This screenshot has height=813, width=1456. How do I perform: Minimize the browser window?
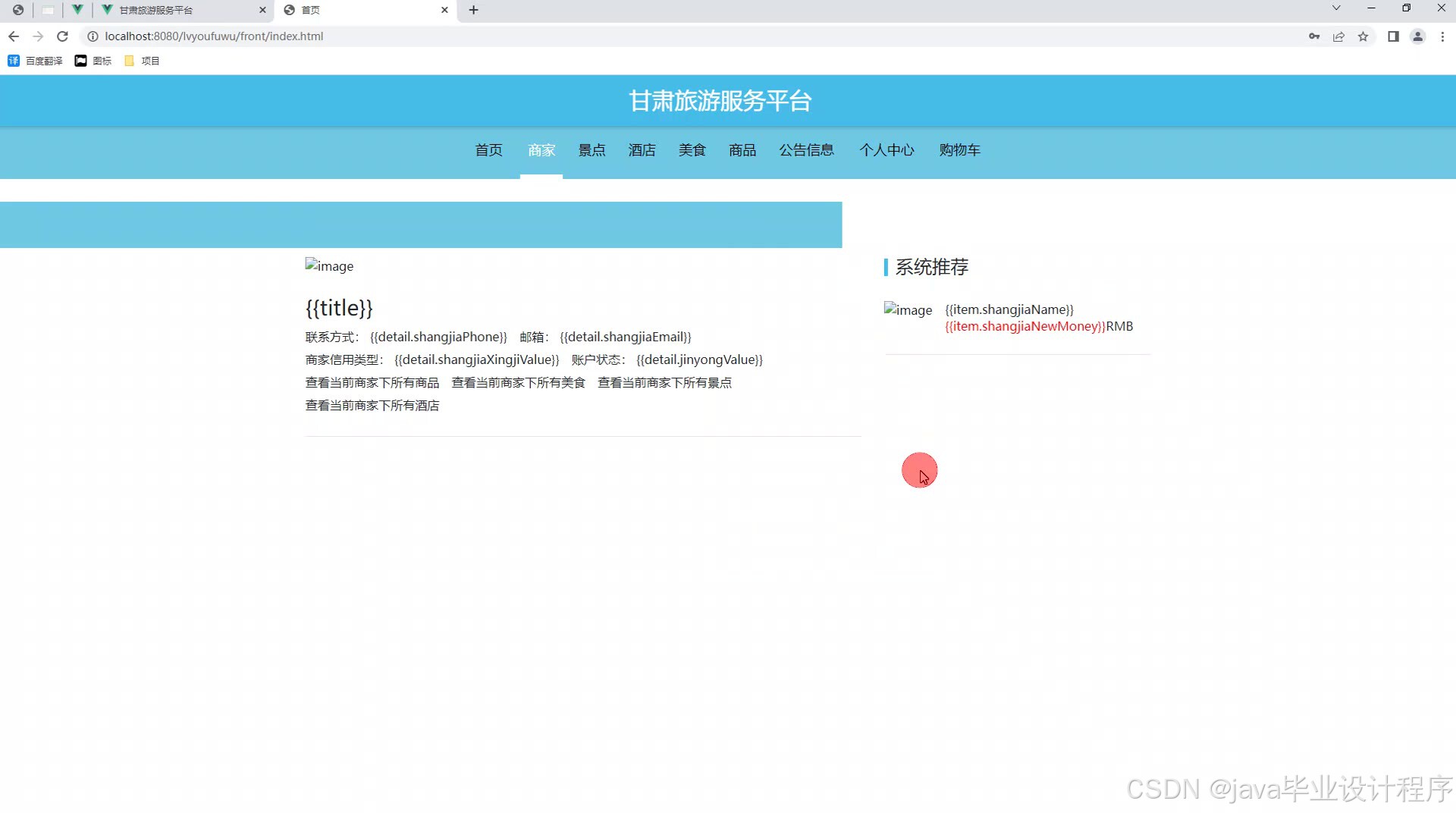click(1371, 8)
